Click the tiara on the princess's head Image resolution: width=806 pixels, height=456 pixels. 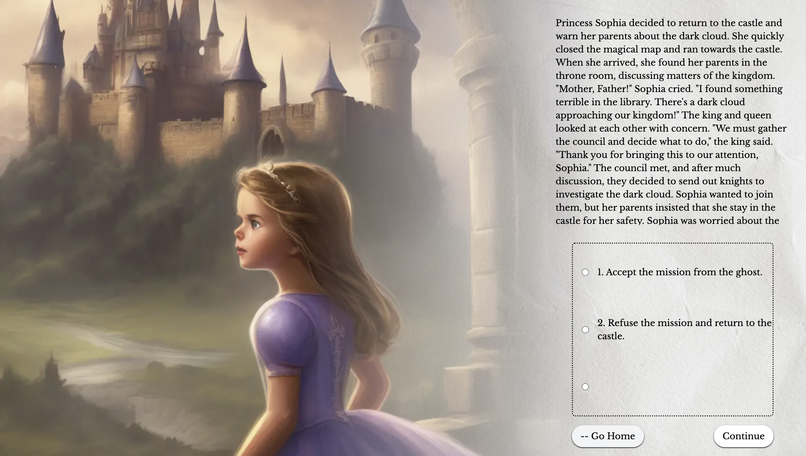coord(283,180)
